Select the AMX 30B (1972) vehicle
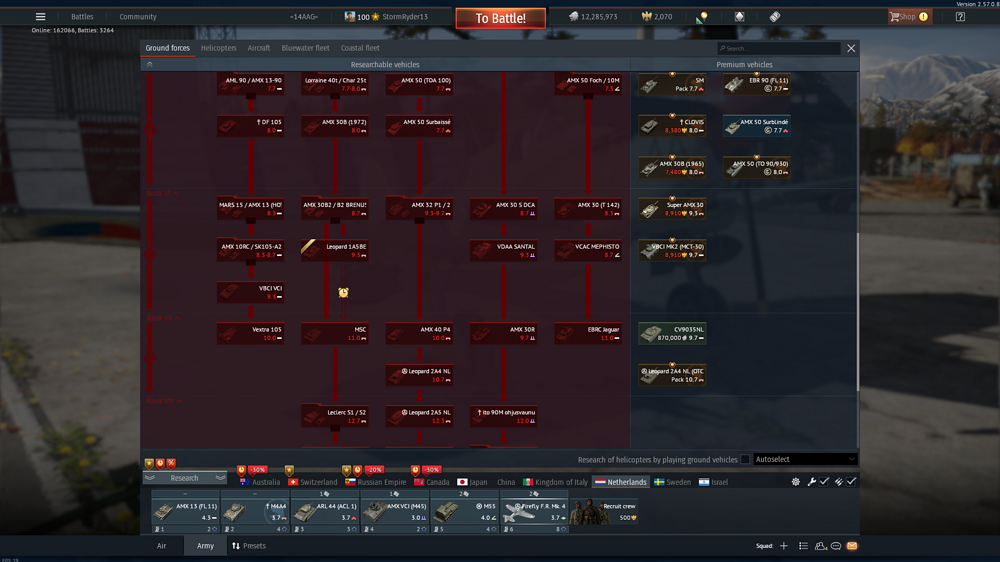1000x562 pixels. tap(335, 126)
